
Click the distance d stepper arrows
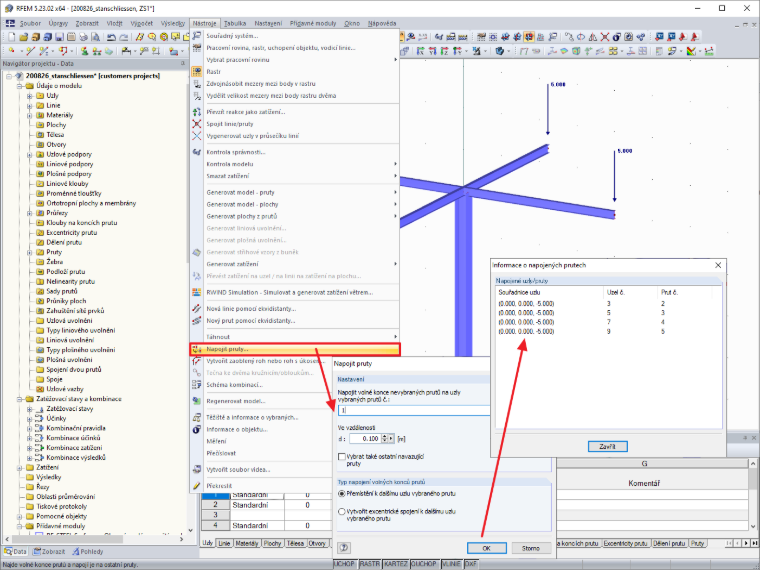click(x=384, y=438)
